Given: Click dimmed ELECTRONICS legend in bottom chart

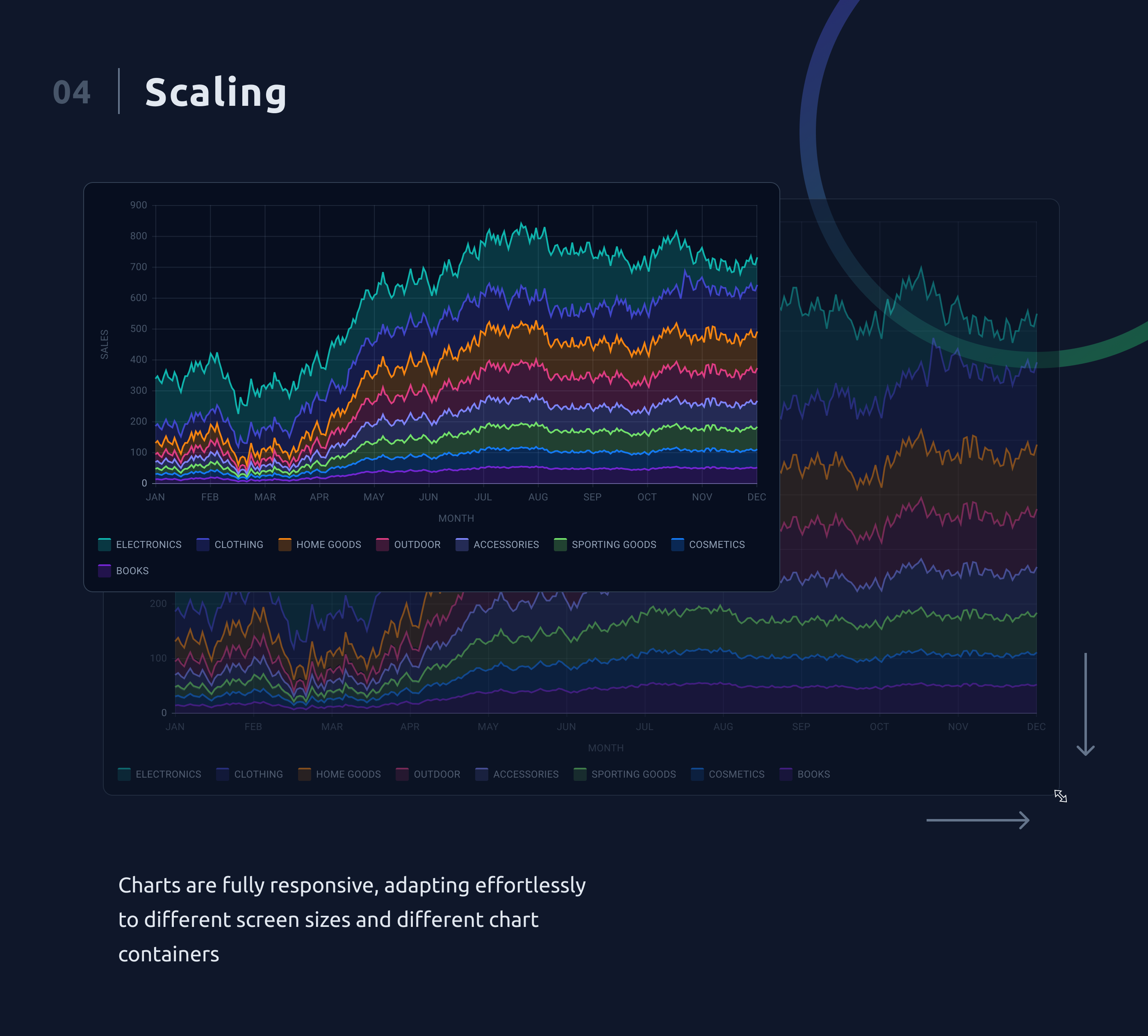Looking at the screenshot, I should 159,774.
